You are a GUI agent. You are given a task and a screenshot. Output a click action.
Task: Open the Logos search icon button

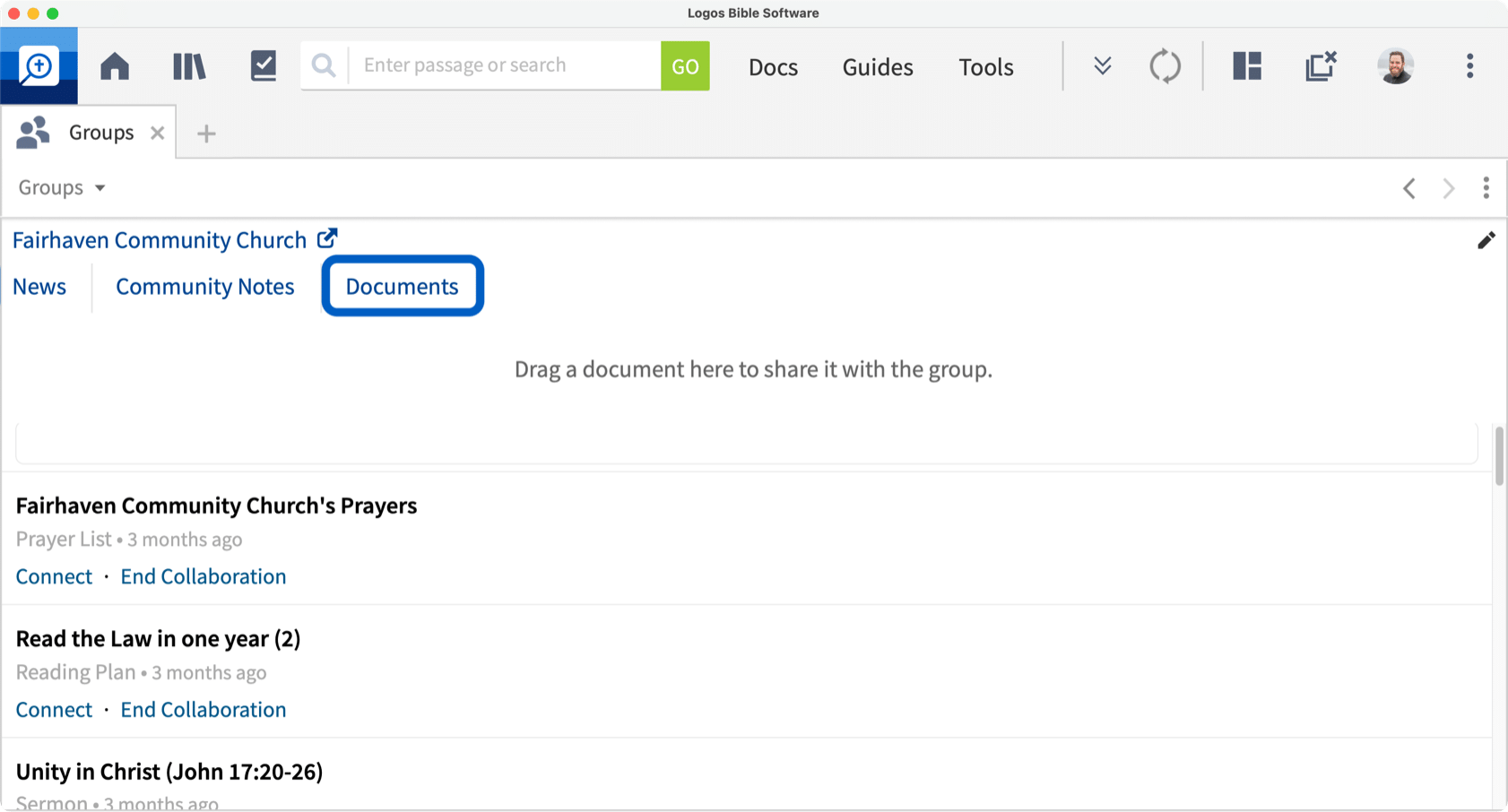pos(39,65)
